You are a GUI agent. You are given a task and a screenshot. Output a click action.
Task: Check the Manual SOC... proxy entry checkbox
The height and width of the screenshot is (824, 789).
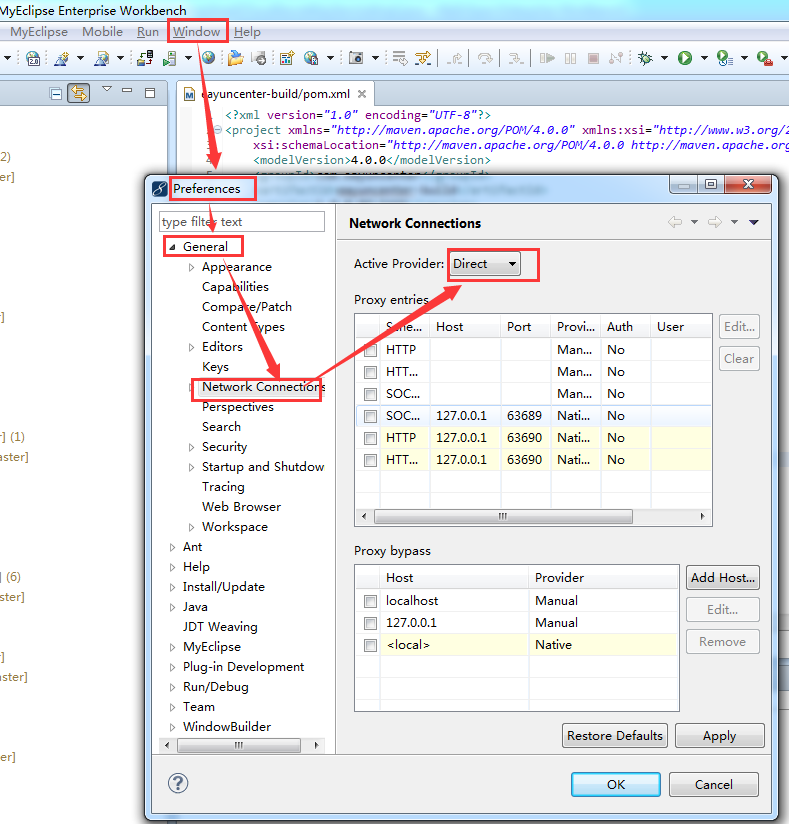371,394
